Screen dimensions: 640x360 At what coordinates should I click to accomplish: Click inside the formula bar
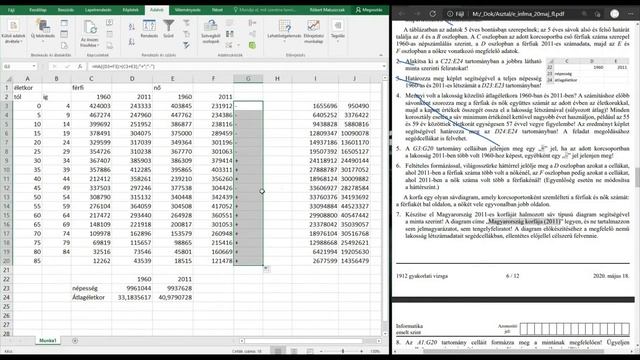pos(235,66)
